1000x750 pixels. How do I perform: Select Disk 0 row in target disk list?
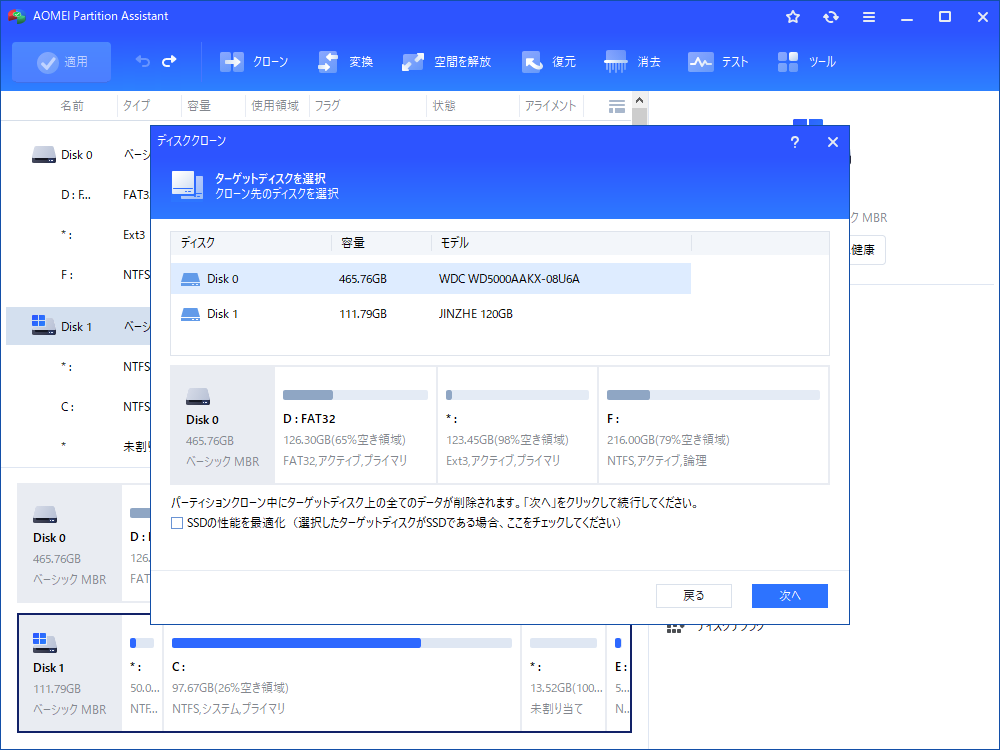tap(430, 279)
